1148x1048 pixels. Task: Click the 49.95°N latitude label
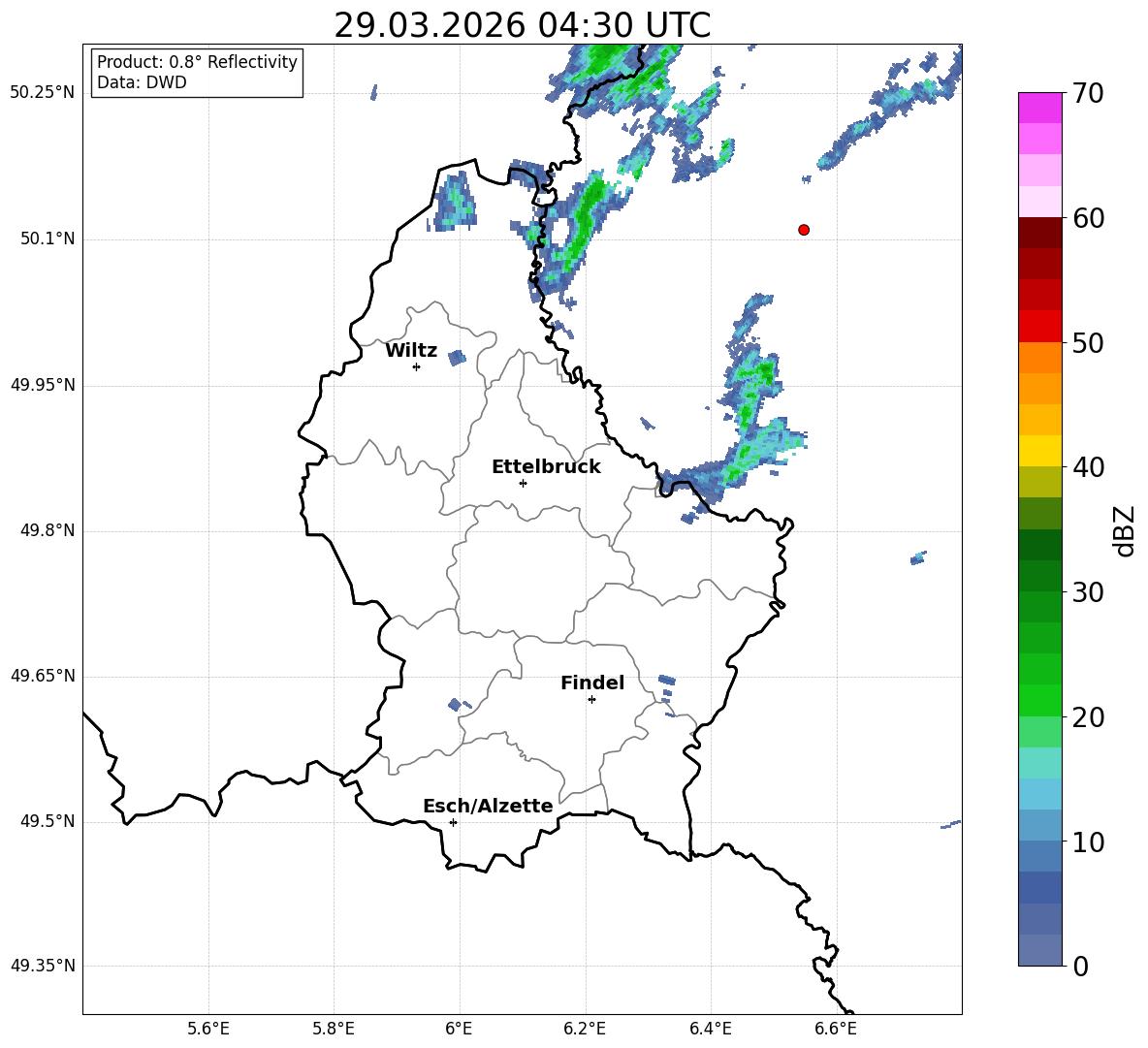pyautogui.click(x=43, y=385)
